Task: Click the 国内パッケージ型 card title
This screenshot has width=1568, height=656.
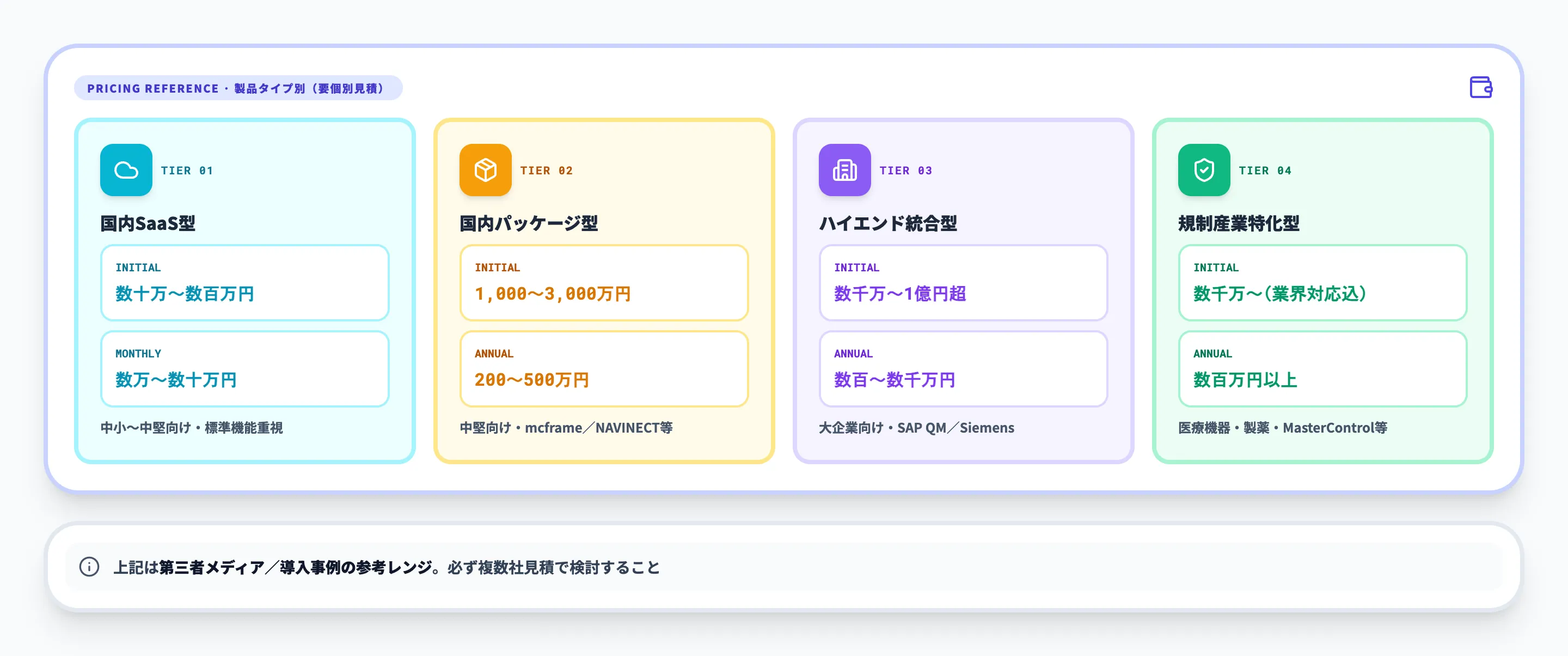Action: coord(530,223)
